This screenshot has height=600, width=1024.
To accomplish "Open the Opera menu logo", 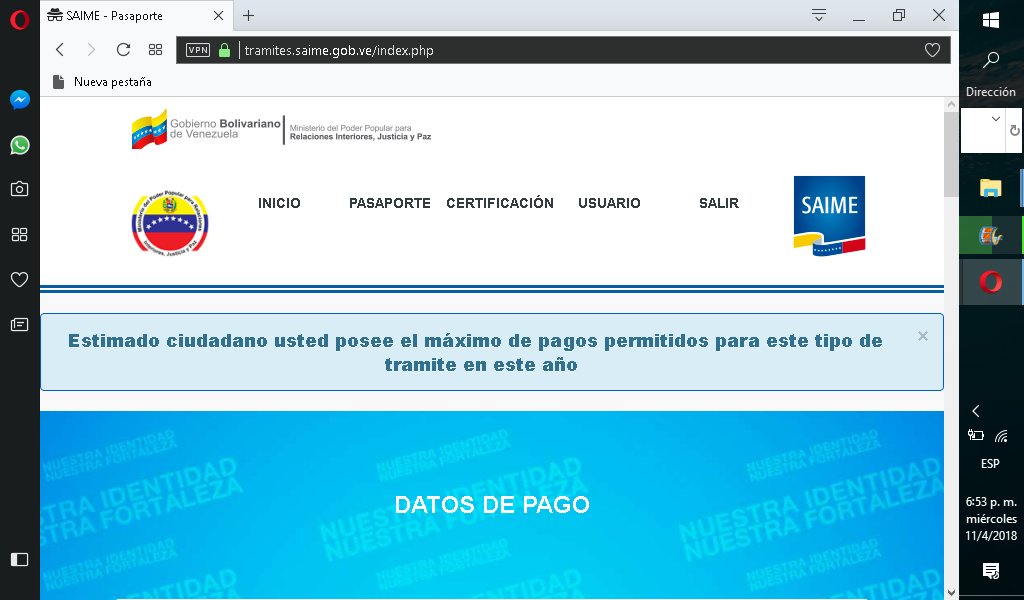I will tap(20, 20).
